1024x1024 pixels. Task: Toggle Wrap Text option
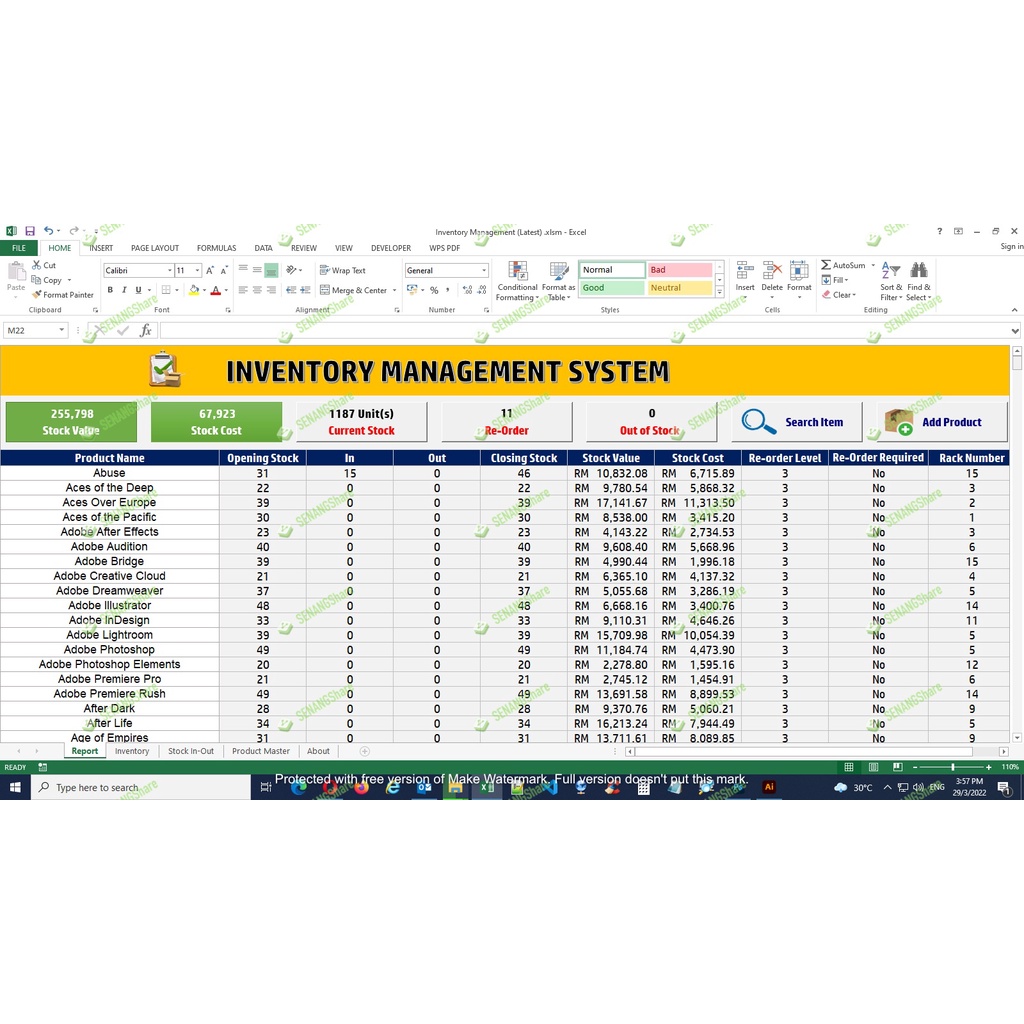(x=343, y=270)
